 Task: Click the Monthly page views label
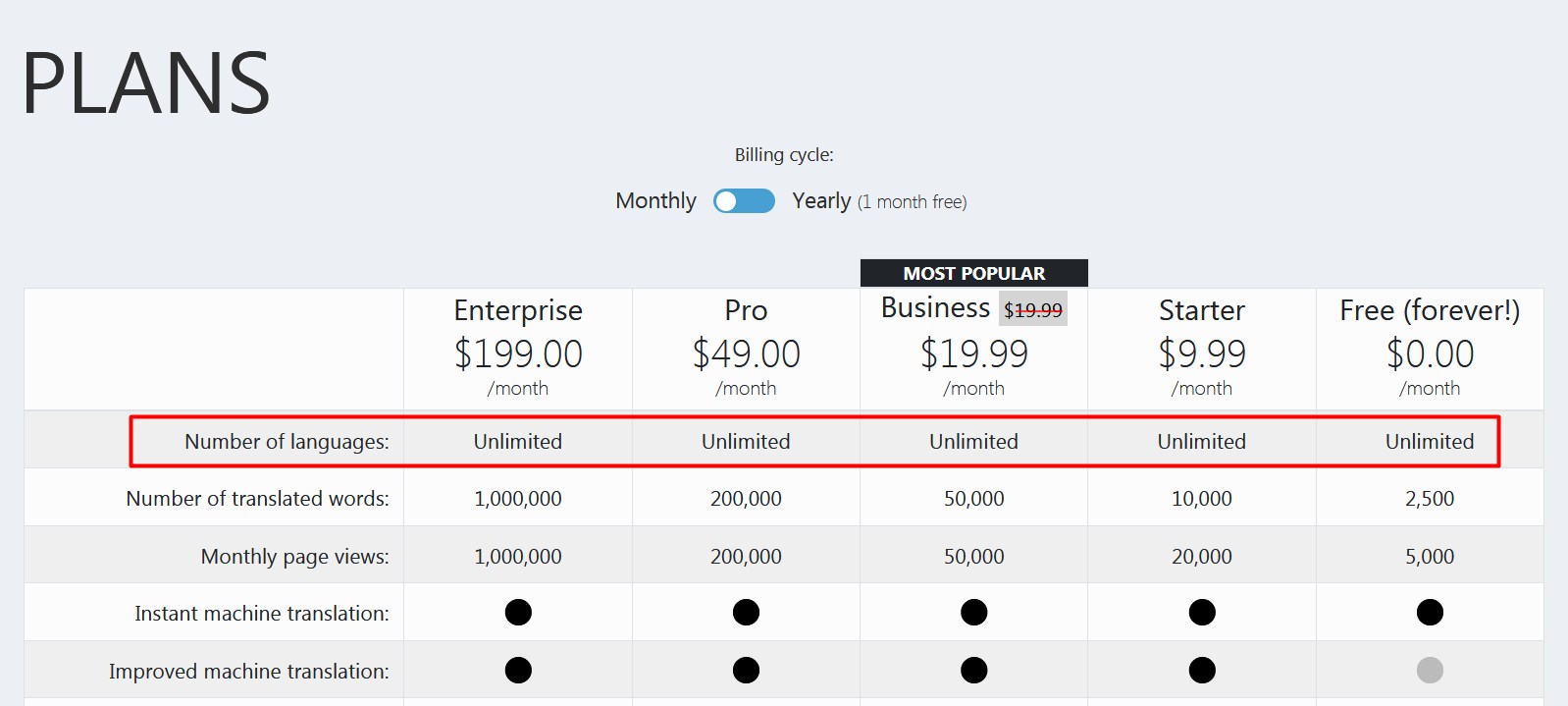click(294, 557)
